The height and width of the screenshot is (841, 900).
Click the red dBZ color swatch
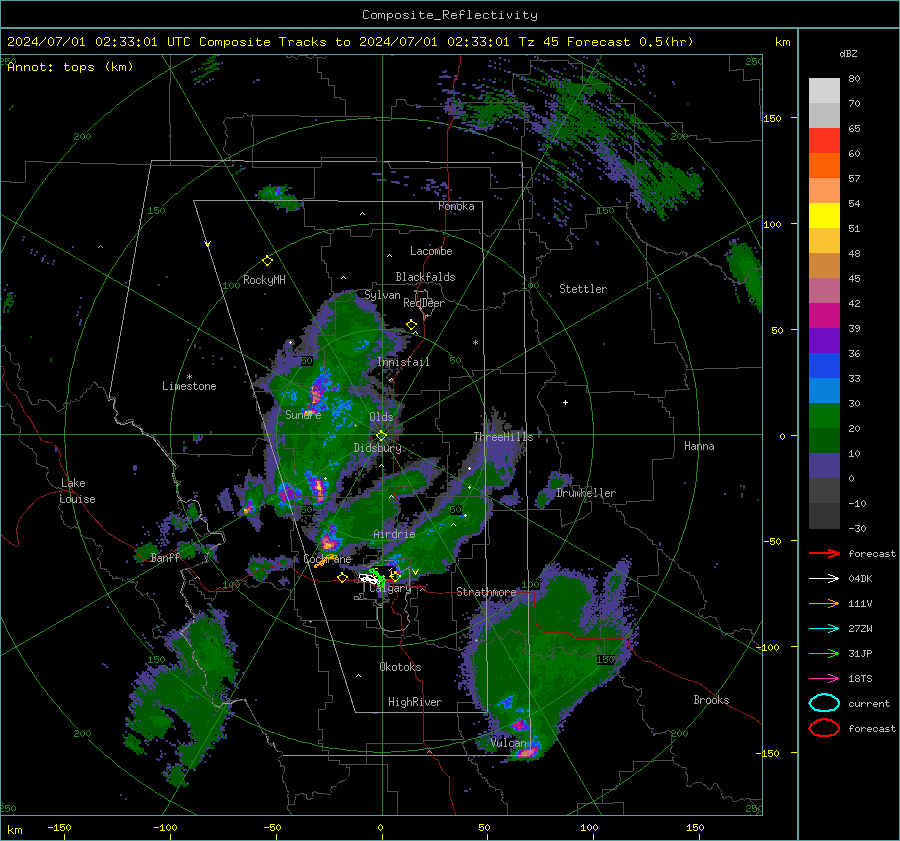pos(824,140)
